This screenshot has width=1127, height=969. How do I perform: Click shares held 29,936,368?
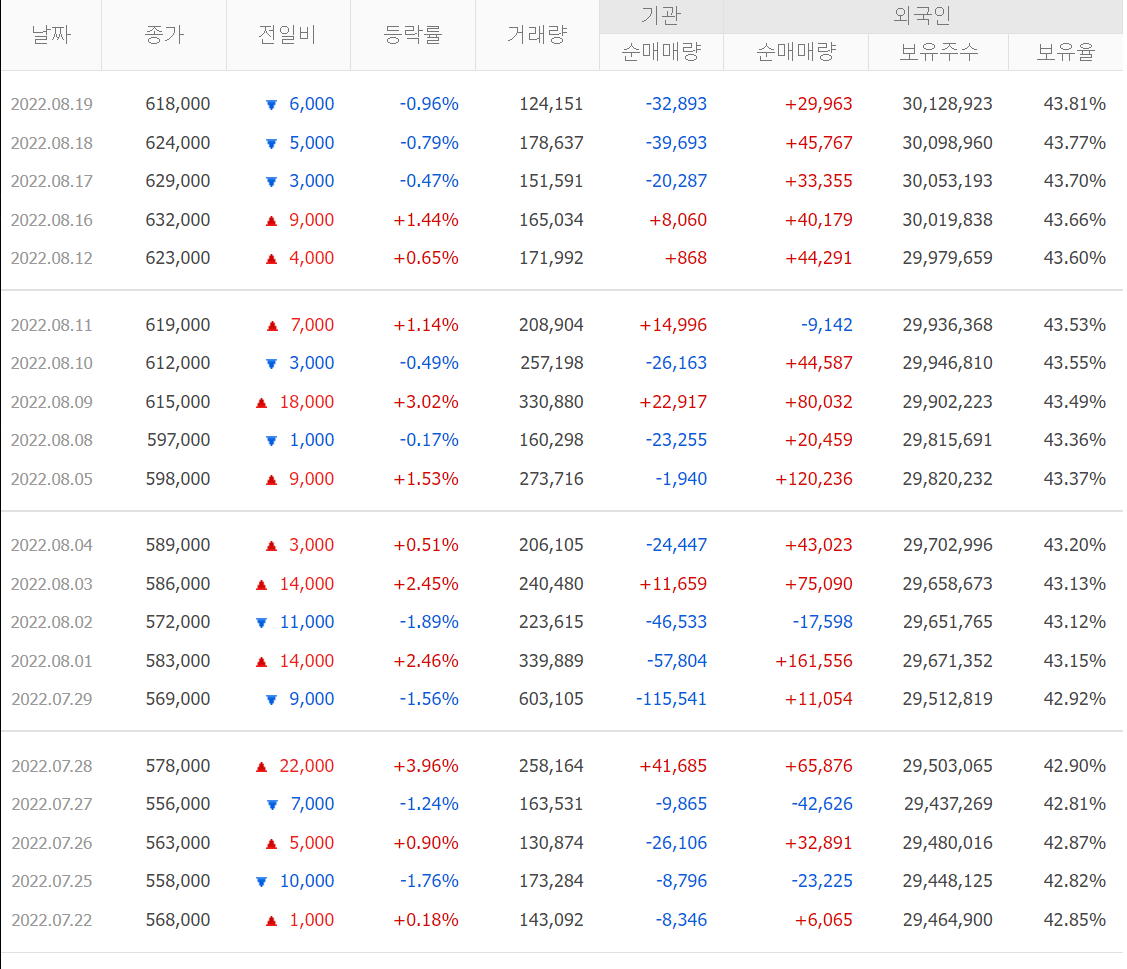click(x=947, y=325)
